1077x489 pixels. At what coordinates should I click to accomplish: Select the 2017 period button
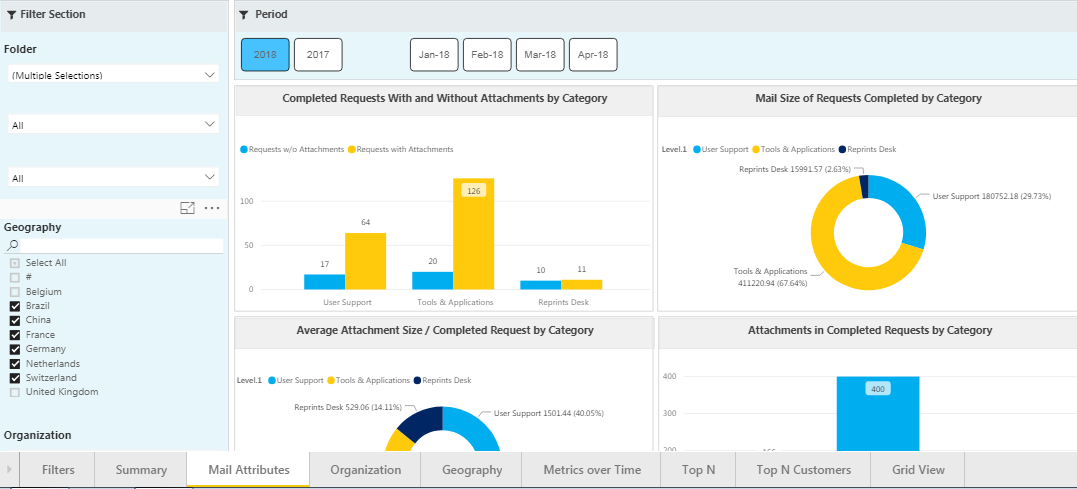coord(318,55)
